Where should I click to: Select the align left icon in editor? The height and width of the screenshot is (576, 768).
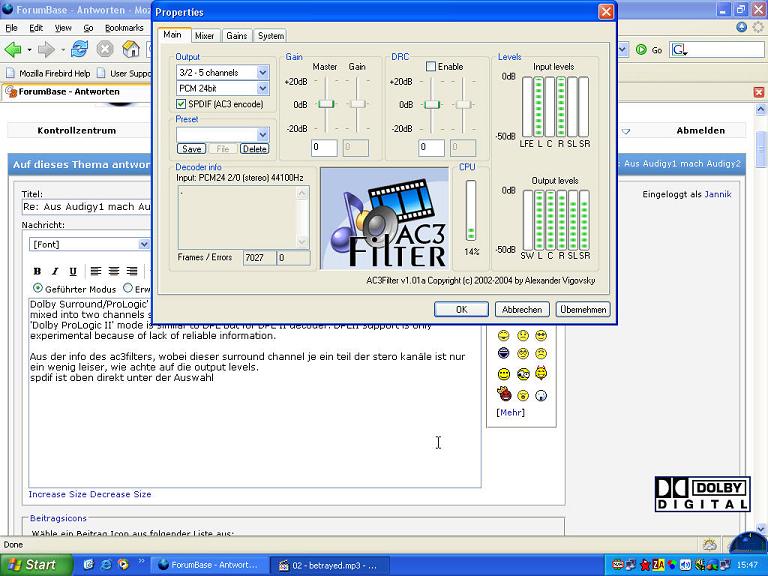click(x=96, y=271)
